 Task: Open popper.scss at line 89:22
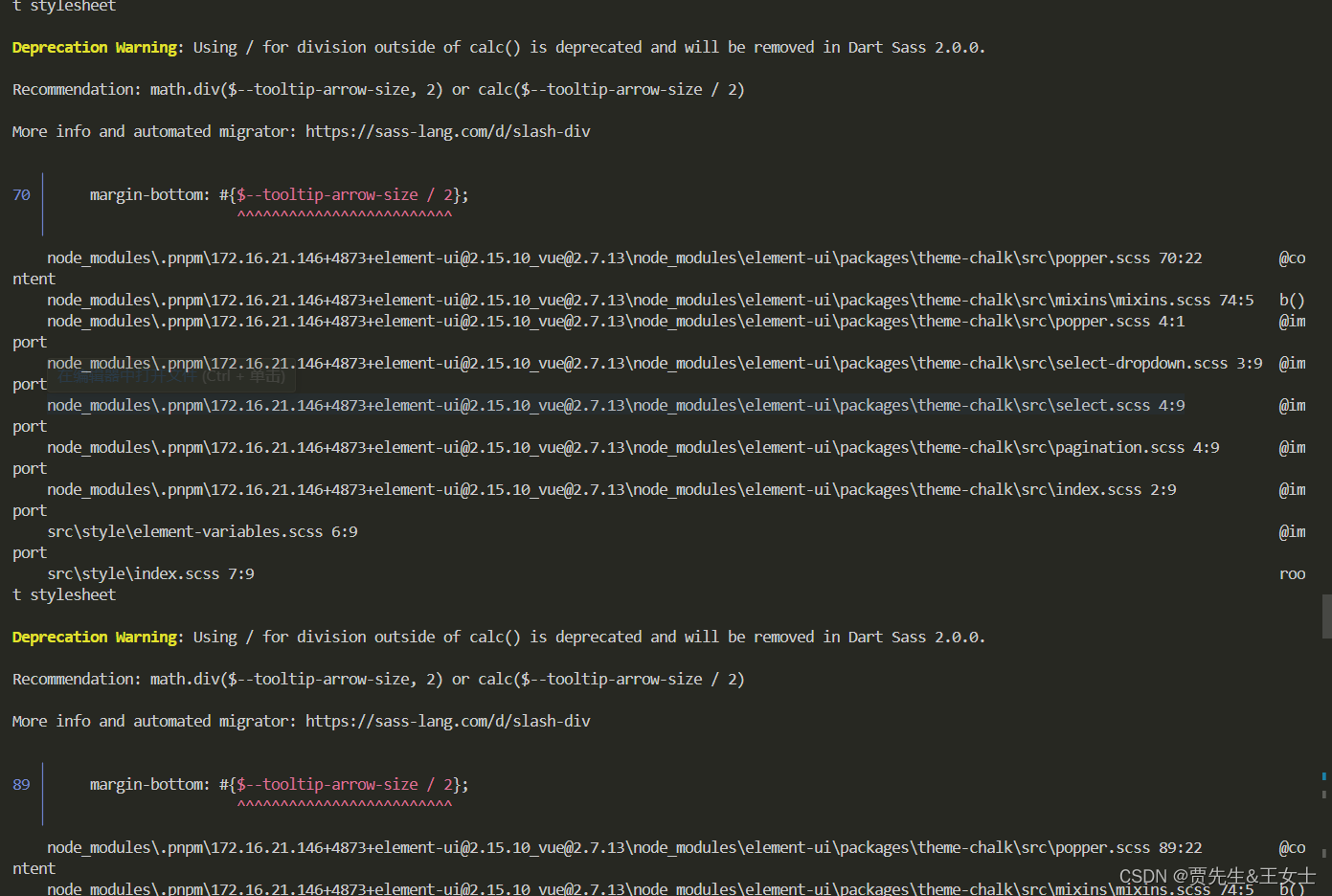pos(622,847)
